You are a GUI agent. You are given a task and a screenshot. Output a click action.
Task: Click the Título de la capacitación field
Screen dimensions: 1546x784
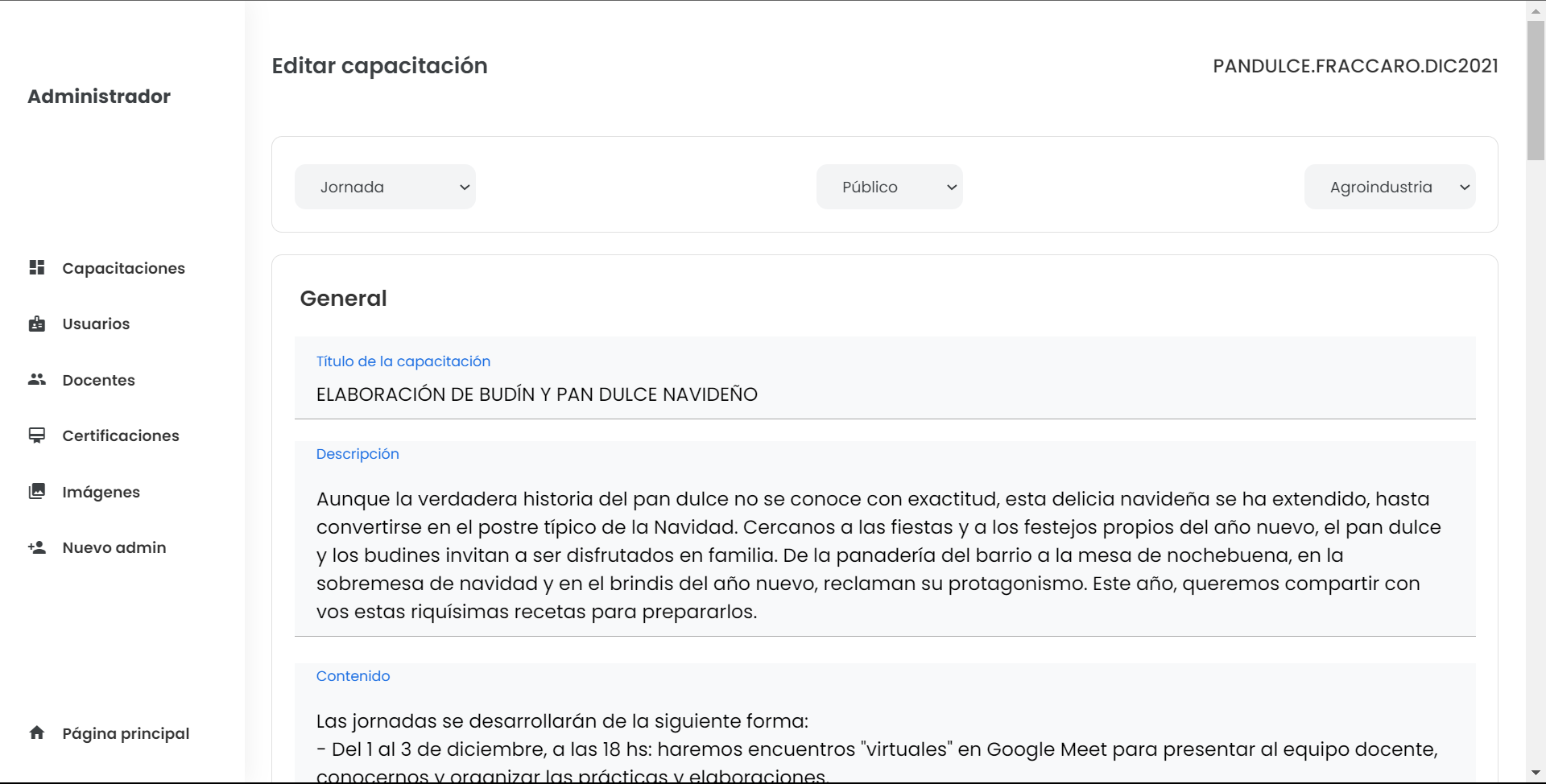pos(884,394)
